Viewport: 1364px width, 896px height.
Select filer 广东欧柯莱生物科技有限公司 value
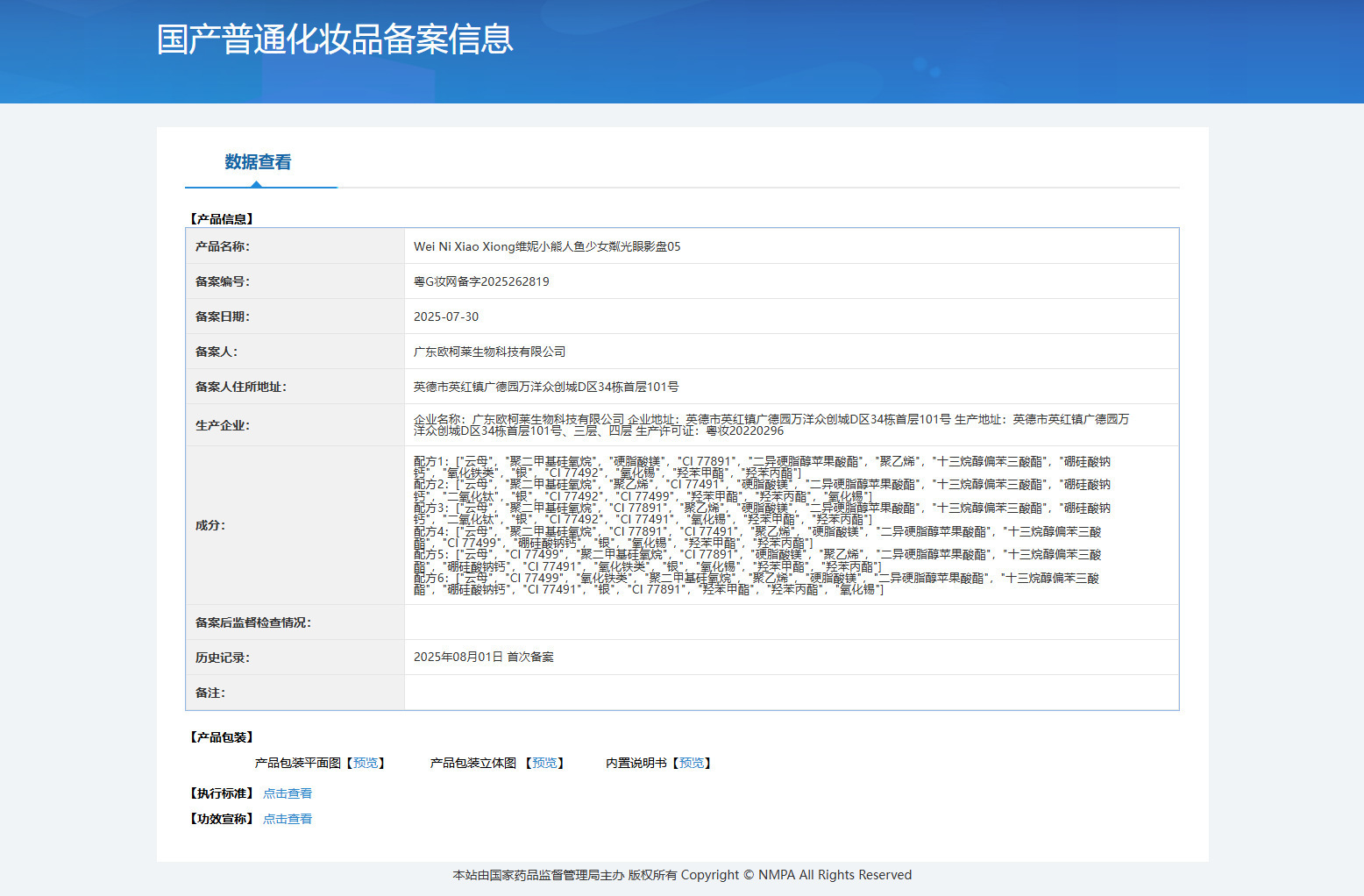(489, 352)
